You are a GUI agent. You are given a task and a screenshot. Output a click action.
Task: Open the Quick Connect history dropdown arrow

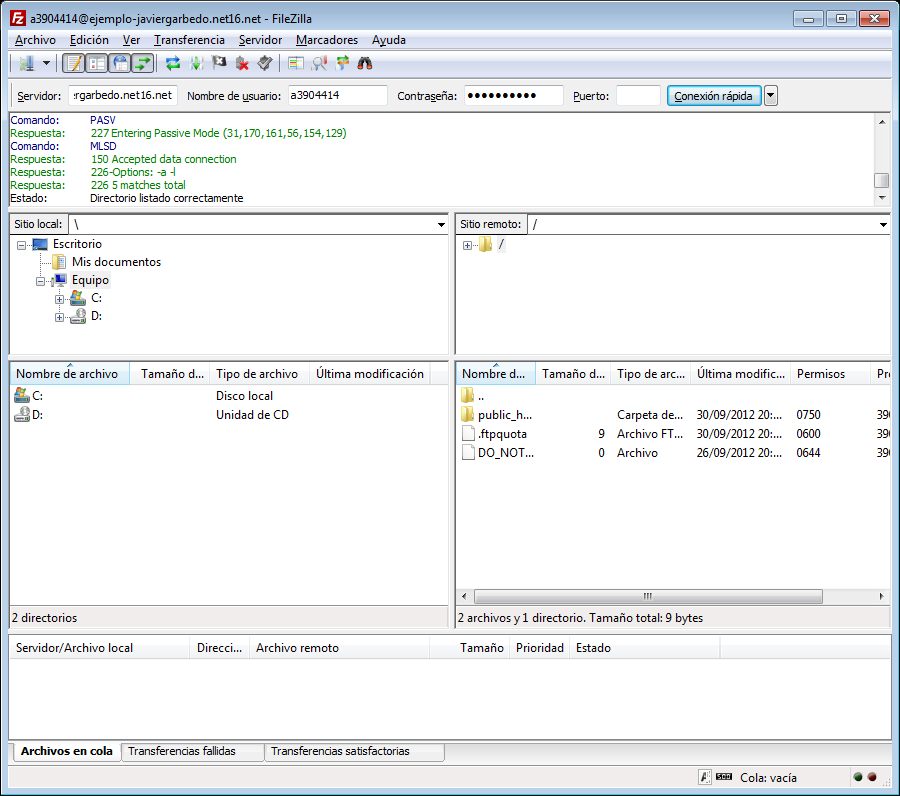(x=771, y=96)
